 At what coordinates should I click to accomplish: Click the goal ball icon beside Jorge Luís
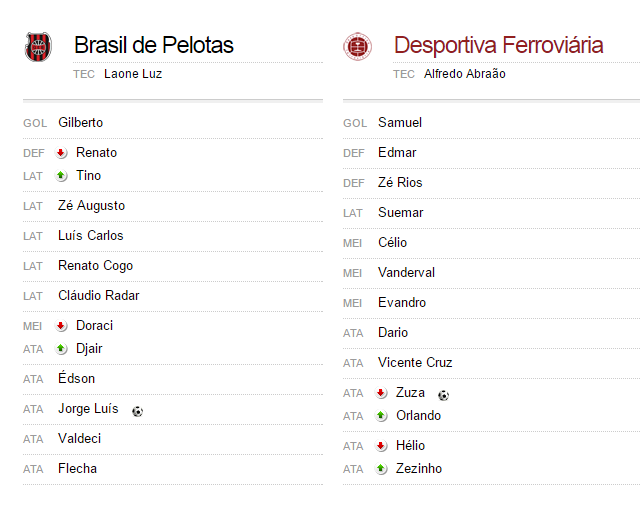[x=138, y=411]
